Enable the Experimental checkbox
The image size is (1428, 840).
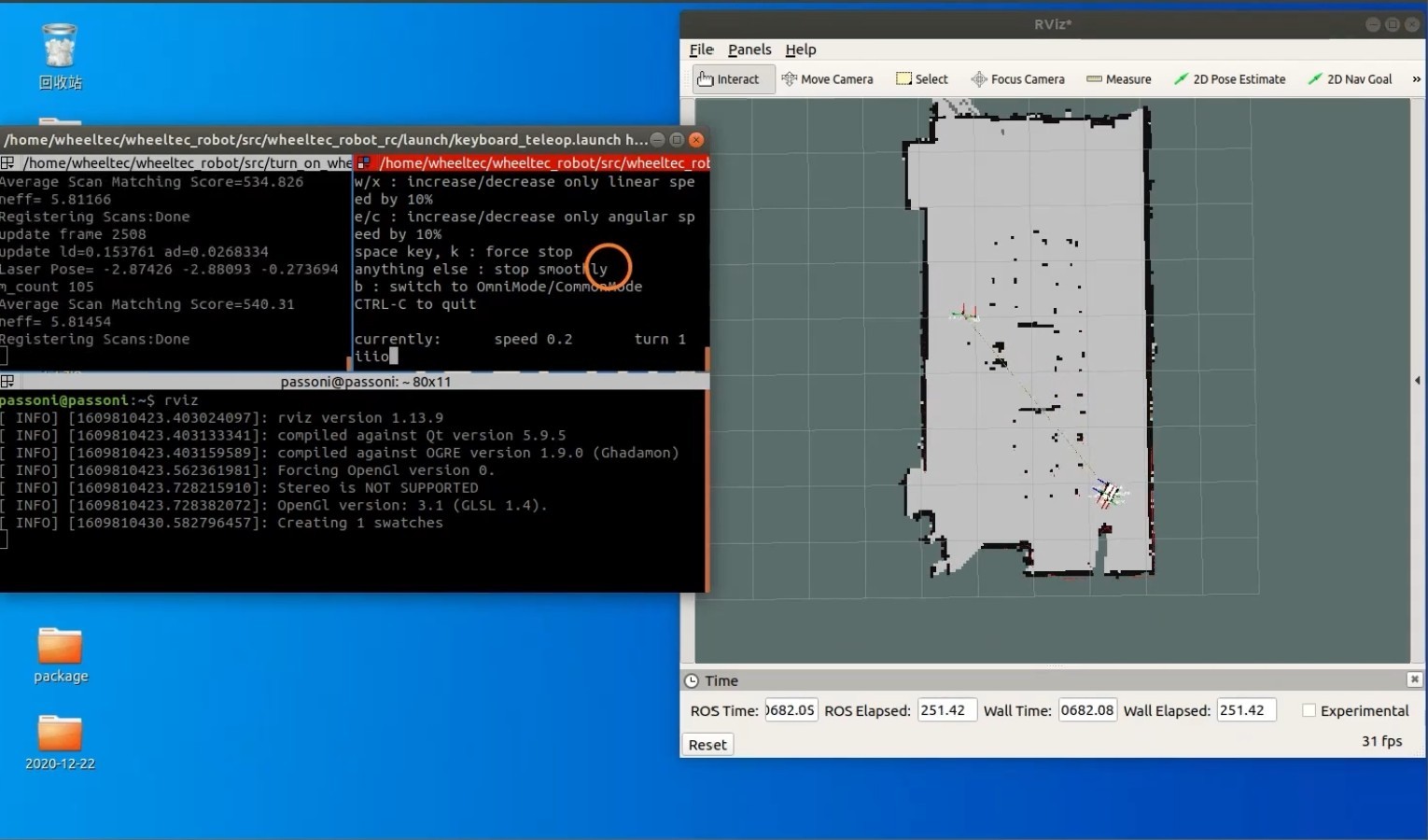pyautogui.click(x=1309, y=710)
